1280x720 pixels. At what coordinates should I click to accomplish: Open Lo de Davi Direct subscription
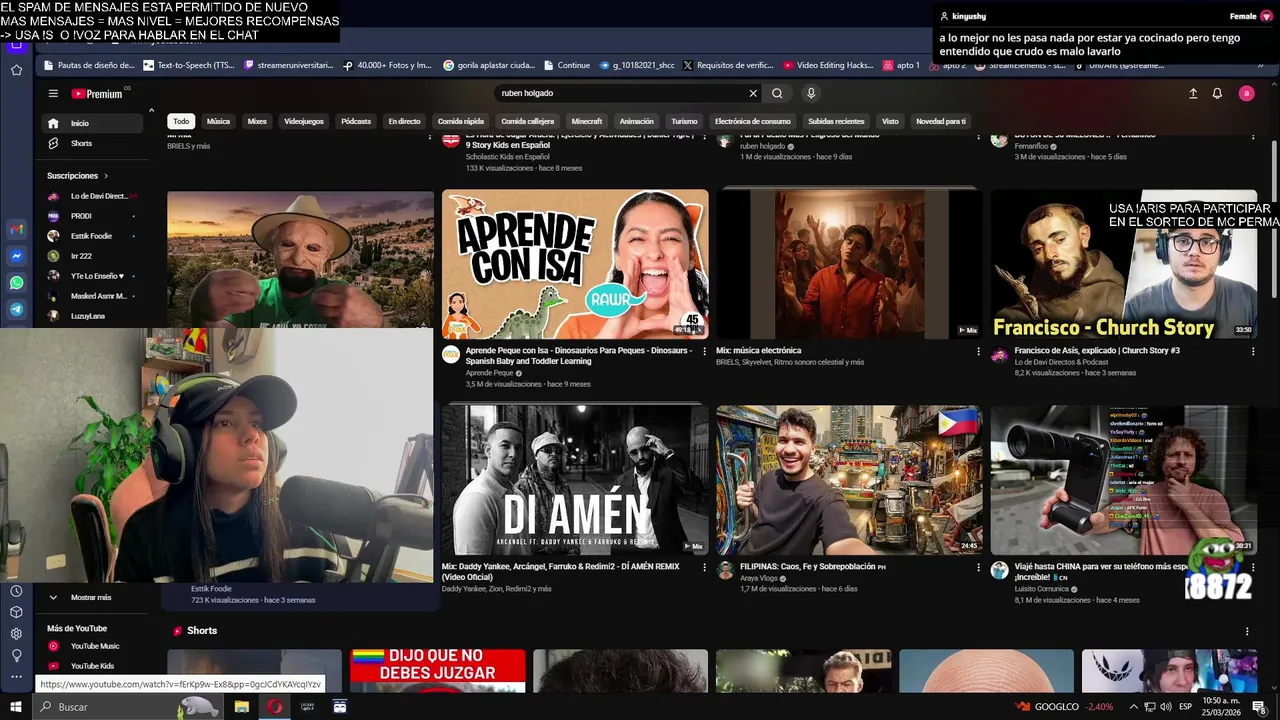click(93, 196)
